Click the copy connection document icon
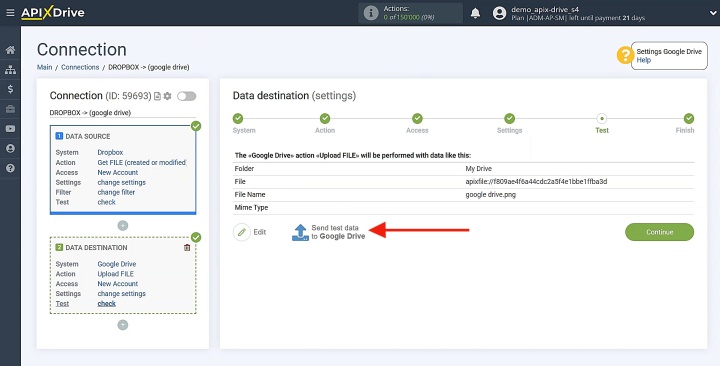 pos(158,96)
